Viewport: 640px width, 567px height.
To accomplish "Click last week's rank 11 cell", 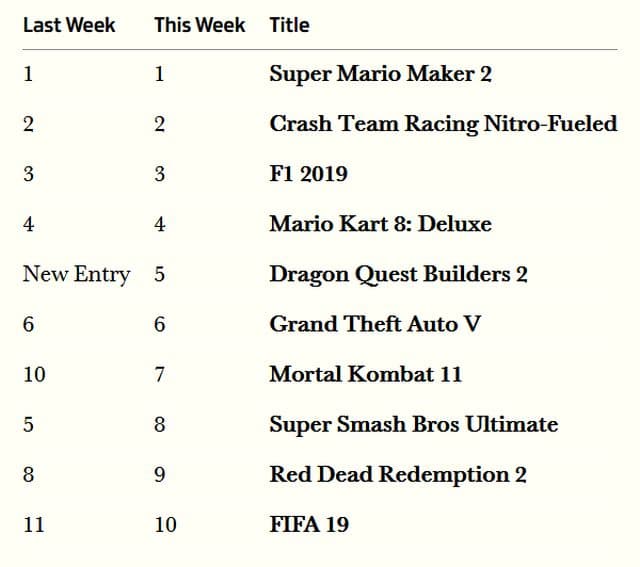I will click(34, 524).
